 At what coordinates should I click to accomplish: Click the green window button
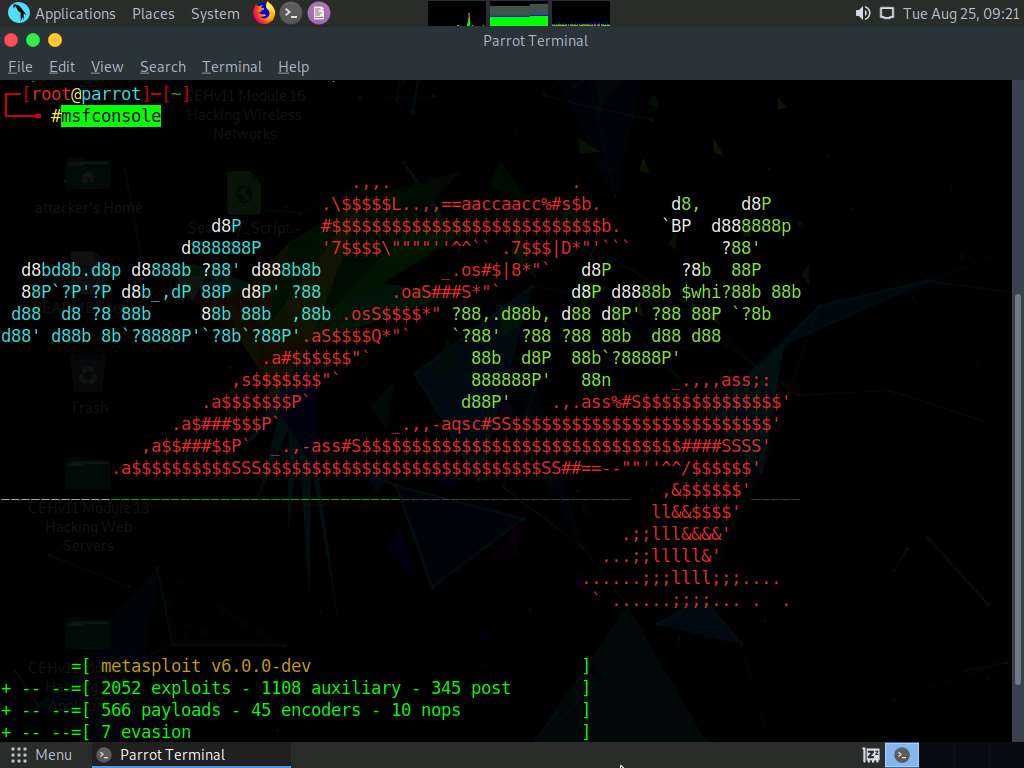(x=33, y=40)
